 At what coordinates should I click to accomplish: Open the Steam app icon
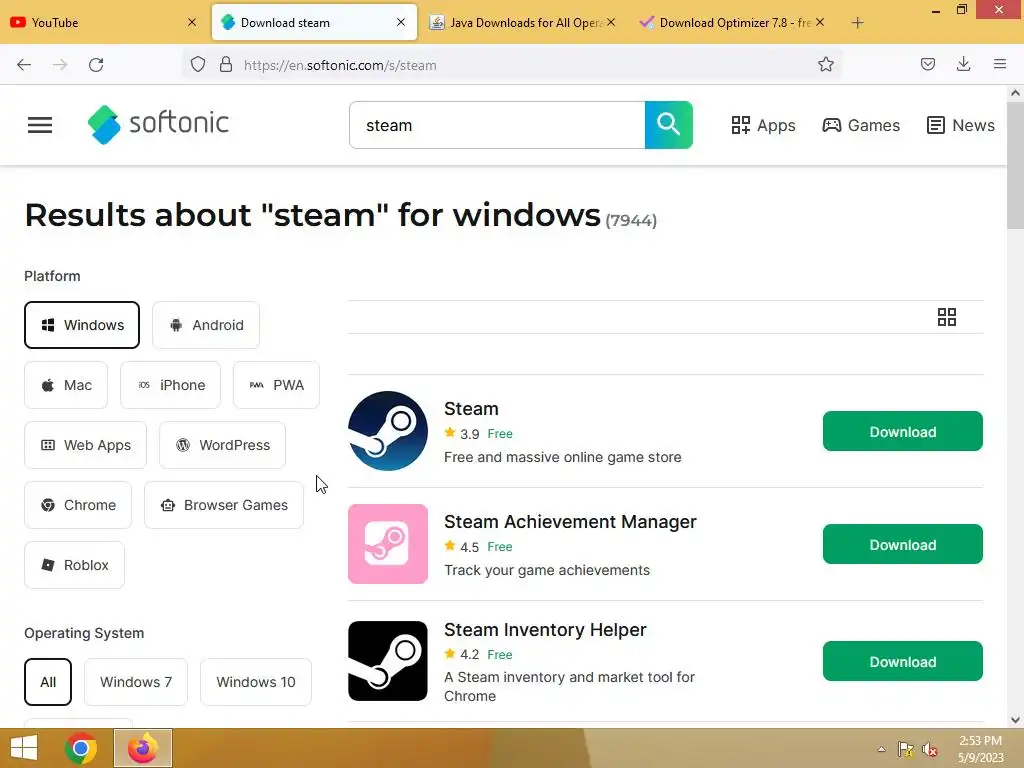point(388,431)
